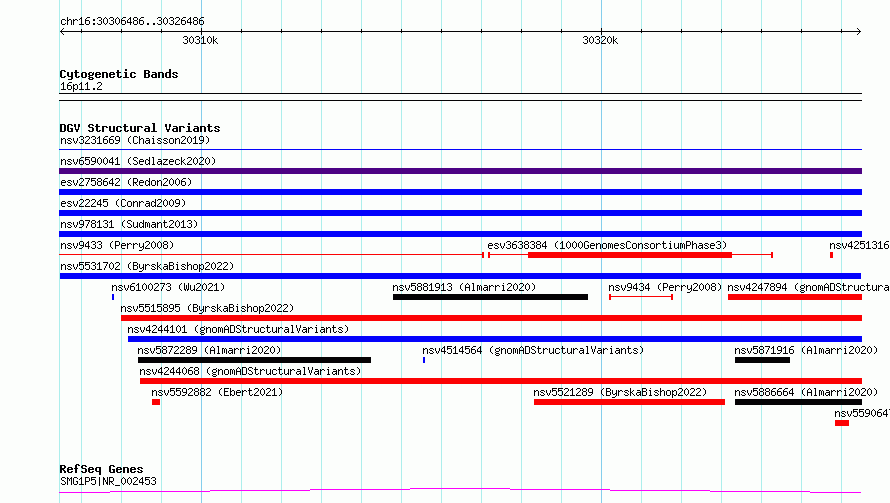Screen dimensions: 890x503
Task: Click the nsv9433 (Perry2008) label
Action: (117, 245)
